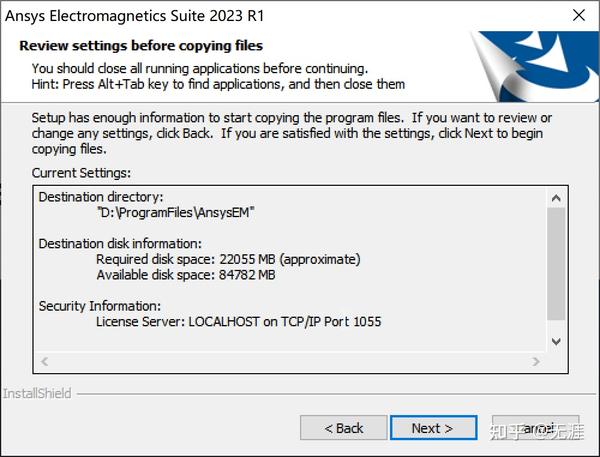The width and height of the screenshot is (600, 457).
Task: Click the horizontal scroll right arrow
Action: (x=536, y=361)
